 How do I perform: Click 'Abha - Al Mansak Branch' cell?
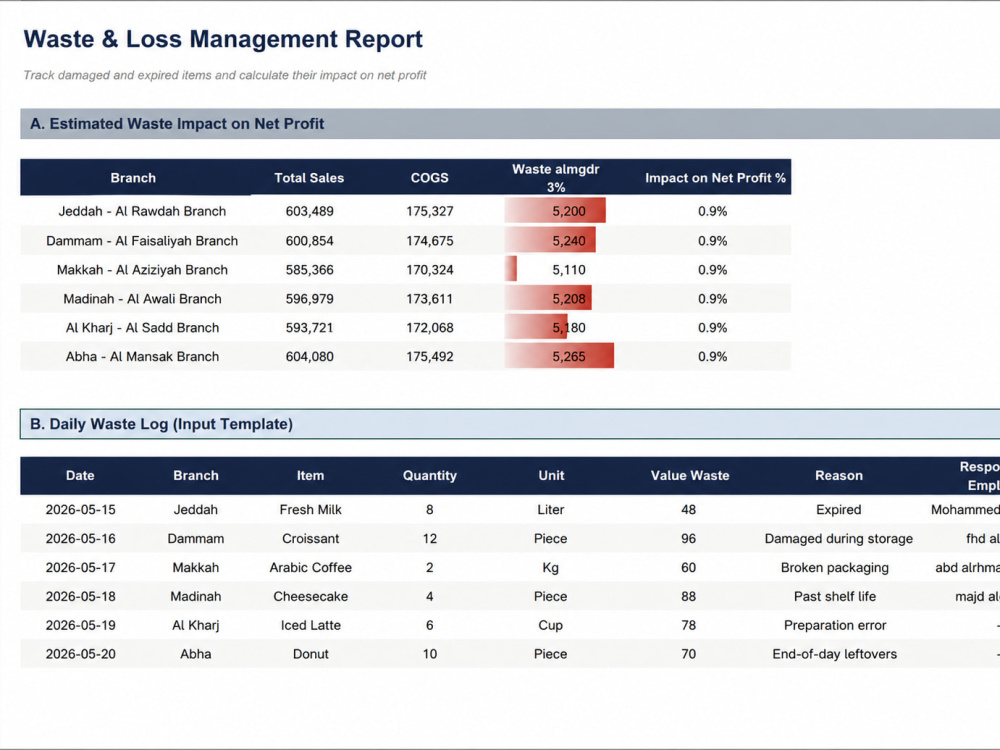click(142, 357)
